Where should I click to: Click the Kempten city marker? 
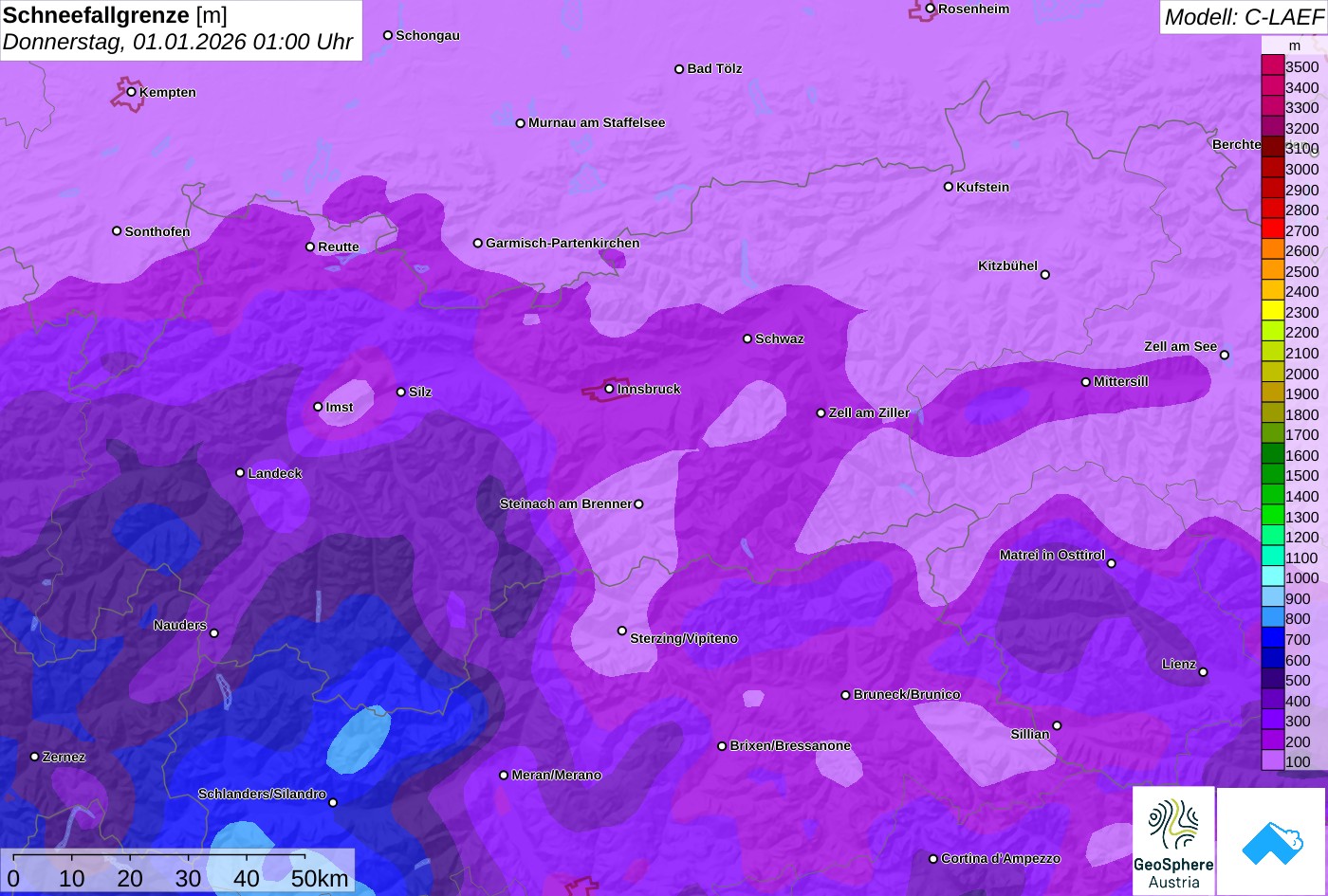[x=132, y=92]
